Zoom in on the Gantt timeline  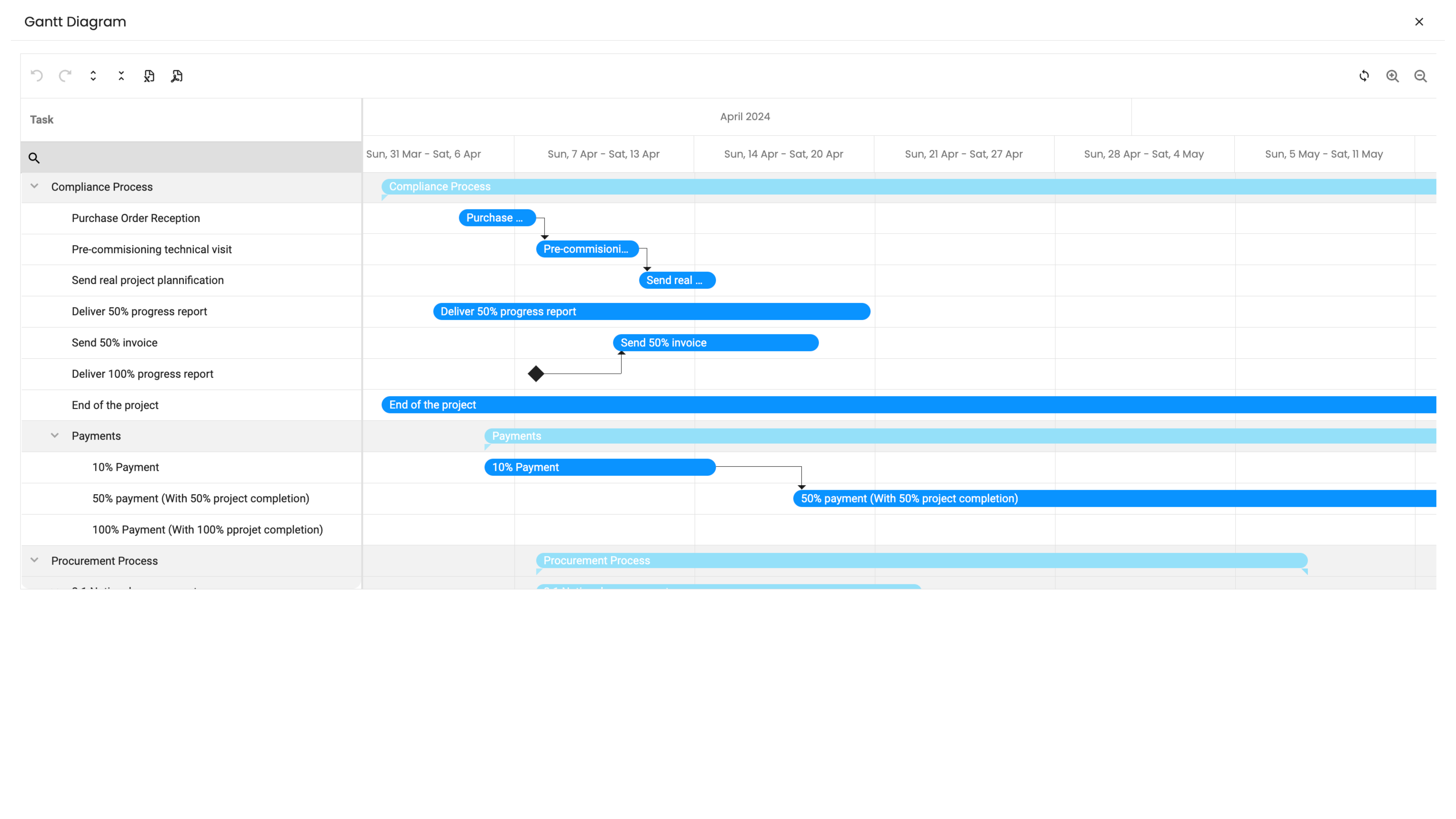pyautogui.click(x=1393, y=76)
